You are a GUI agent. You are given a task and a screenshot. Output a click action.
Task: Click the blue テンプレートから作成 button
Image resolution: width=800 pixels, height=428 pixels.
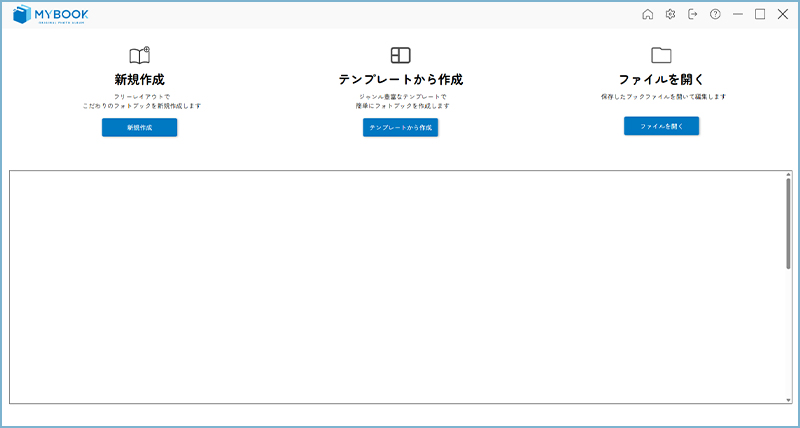pos(401,128)
